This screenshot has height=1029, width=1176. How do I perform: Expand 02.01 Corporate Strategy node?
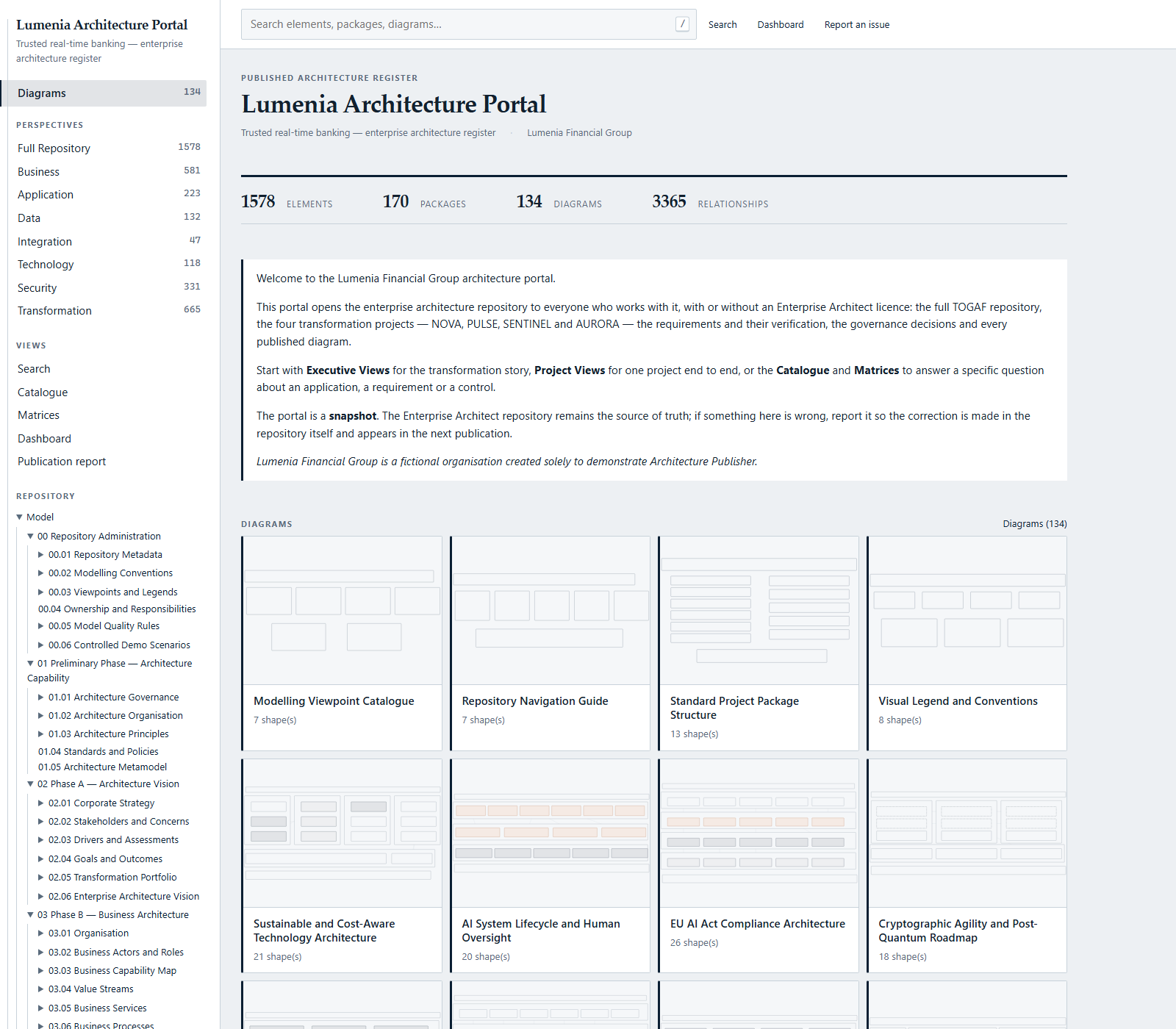41,803
